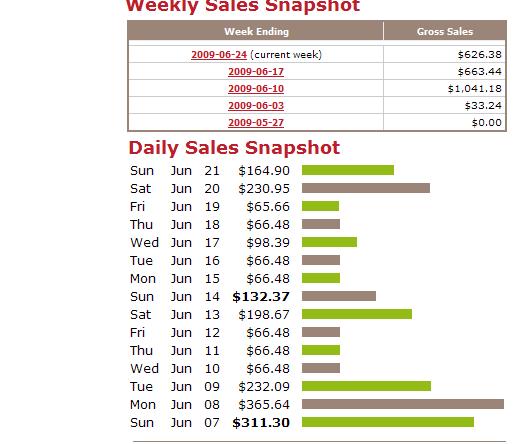This screenshot has width=523, height=444.
Task: Click the brown bar for Sat Jun 20
Action: 366,188
